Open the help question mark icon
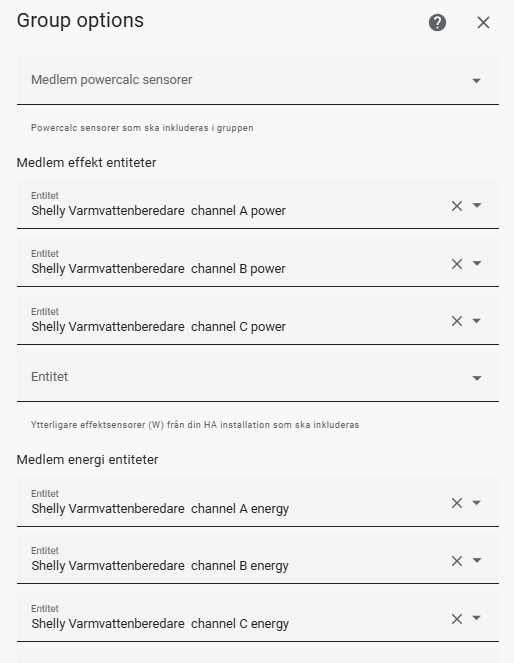 click(437, 22)
